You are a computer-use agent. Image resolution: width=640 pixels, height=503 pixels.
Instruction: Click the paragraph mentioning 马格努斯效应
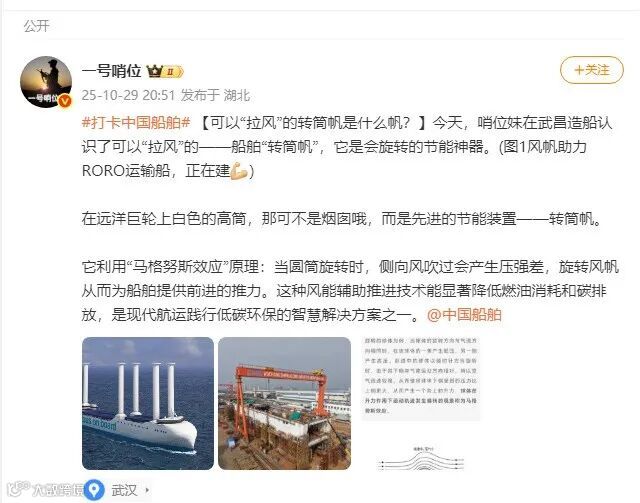click(x=350, y=291)
